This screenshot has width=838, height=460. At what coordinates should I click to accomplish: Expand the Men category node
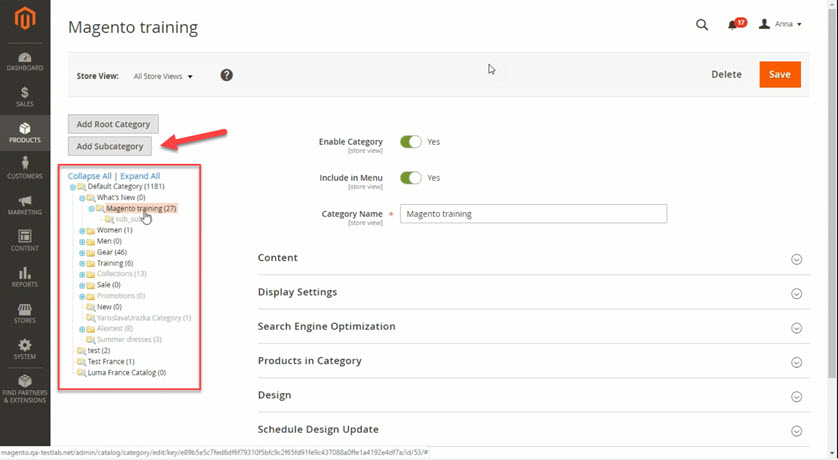82,242
